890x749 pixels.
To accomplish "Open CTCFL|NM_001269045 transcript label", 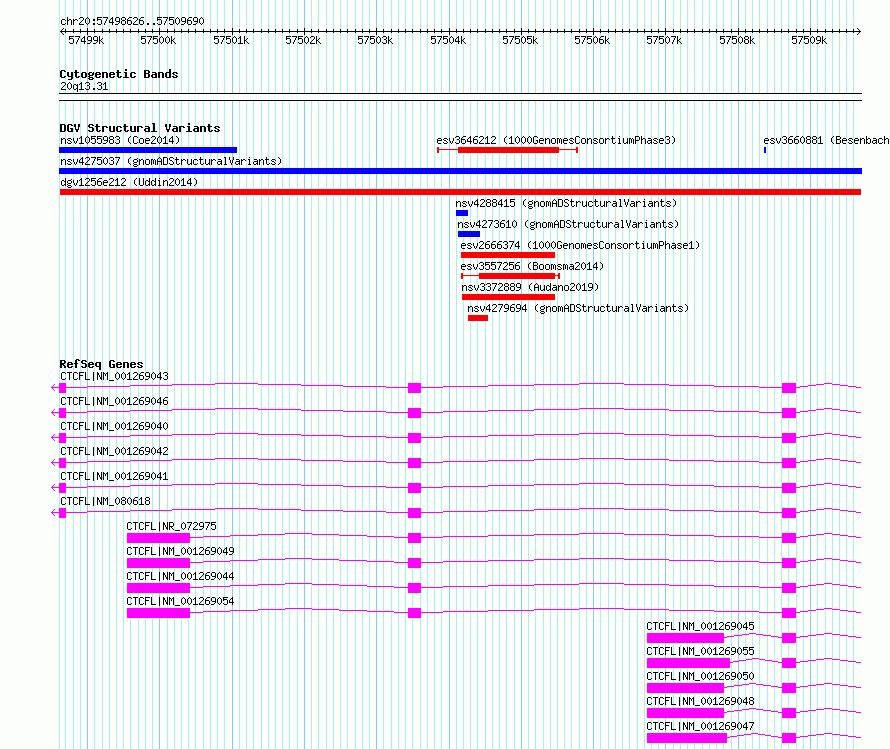I will pos(700,626).
